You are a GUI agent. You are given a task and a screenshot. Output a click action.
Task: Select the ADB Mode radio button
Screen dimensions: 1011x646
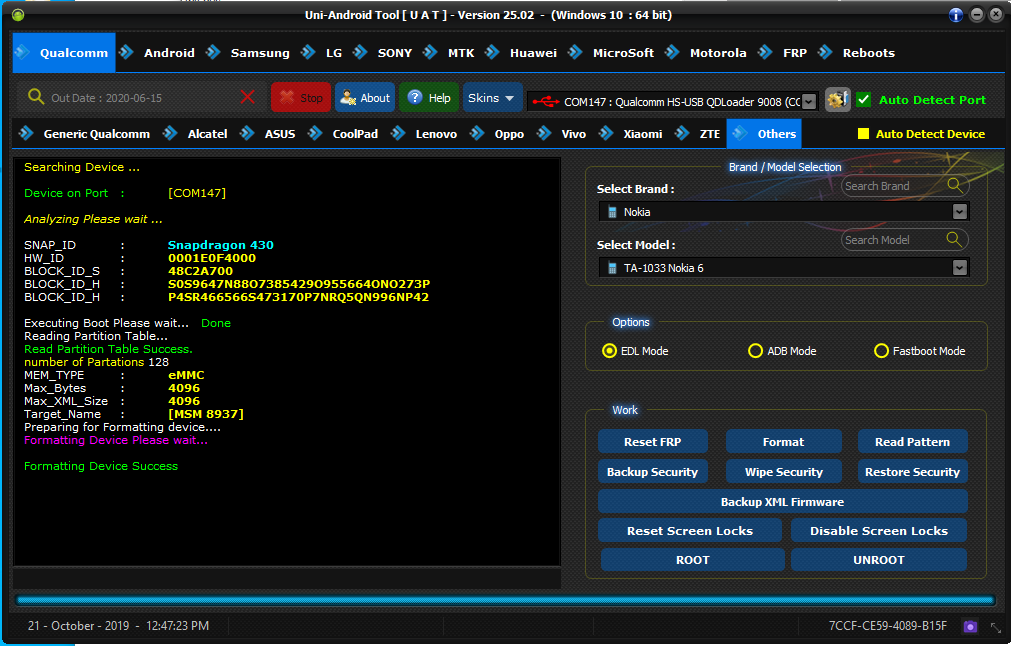755,351
